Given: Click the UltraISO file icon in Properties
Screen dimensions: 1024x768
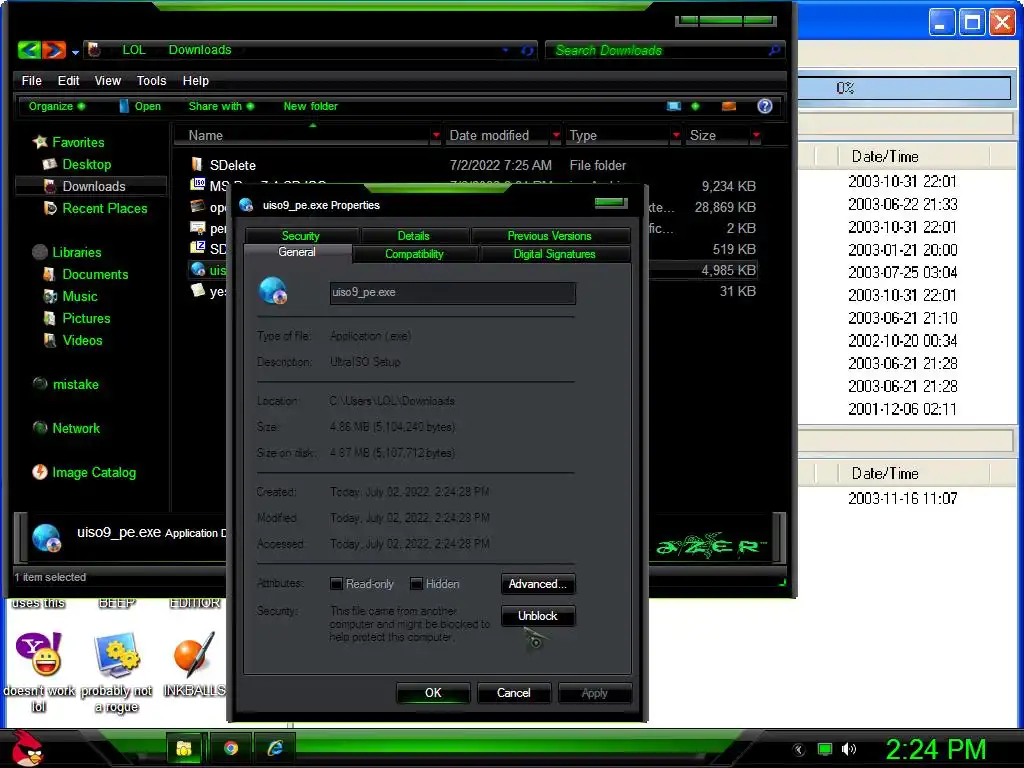Looking at the screenshot, I should pyautogui.click(x=273, y=291).
